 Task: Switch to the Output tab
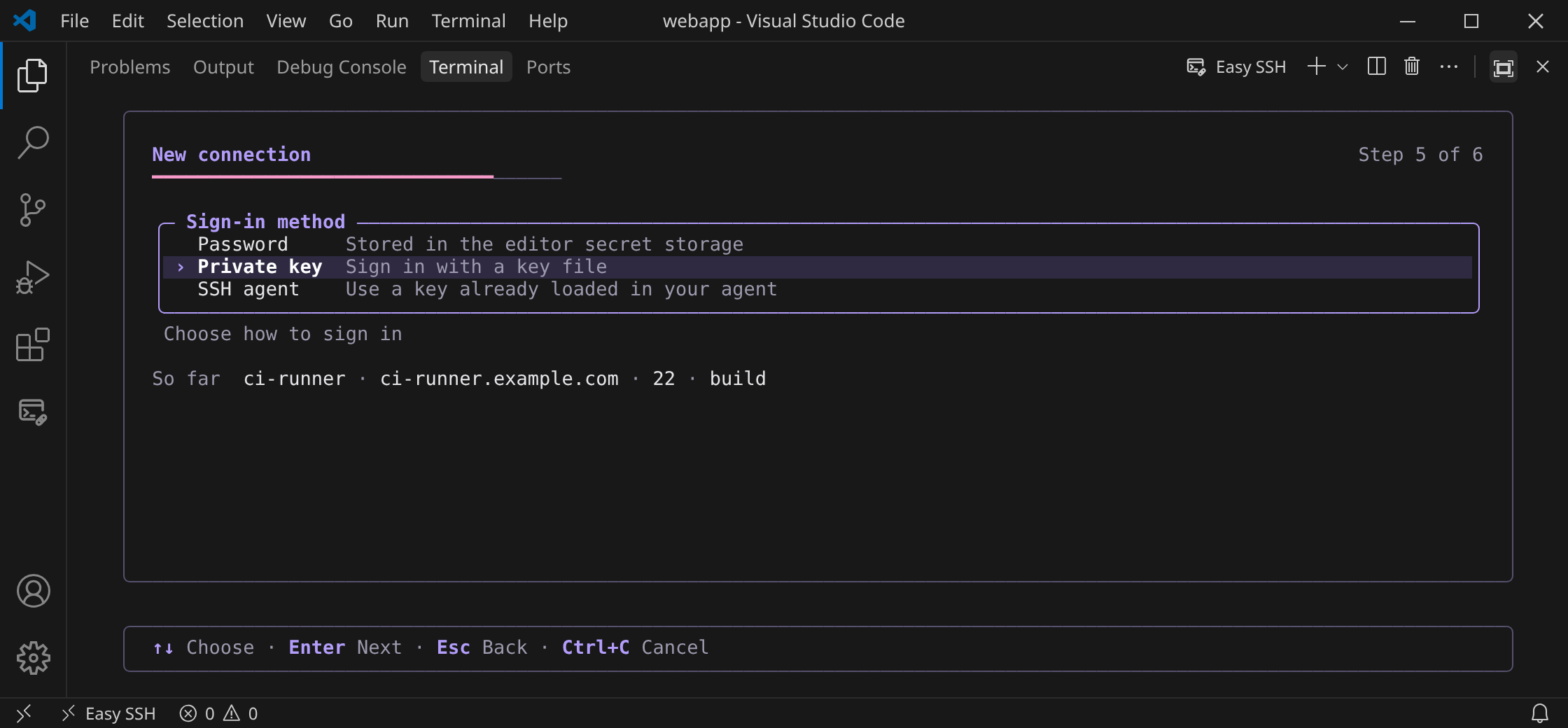click(x=223, y=67)
